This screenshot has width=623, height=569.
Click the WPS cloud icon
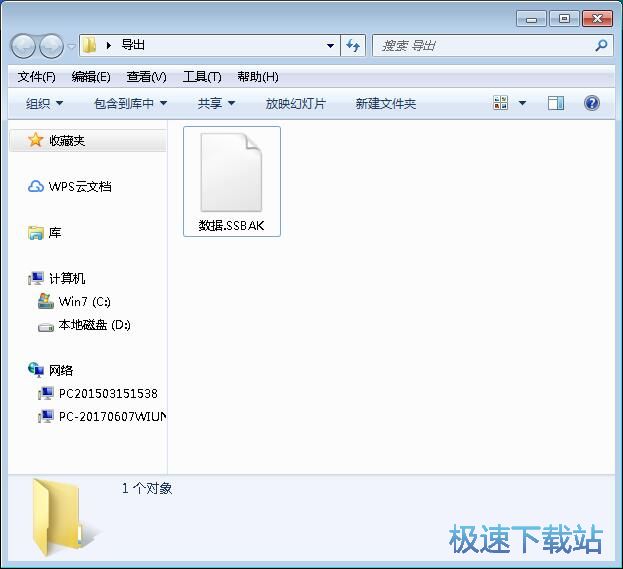pos(36,186)
